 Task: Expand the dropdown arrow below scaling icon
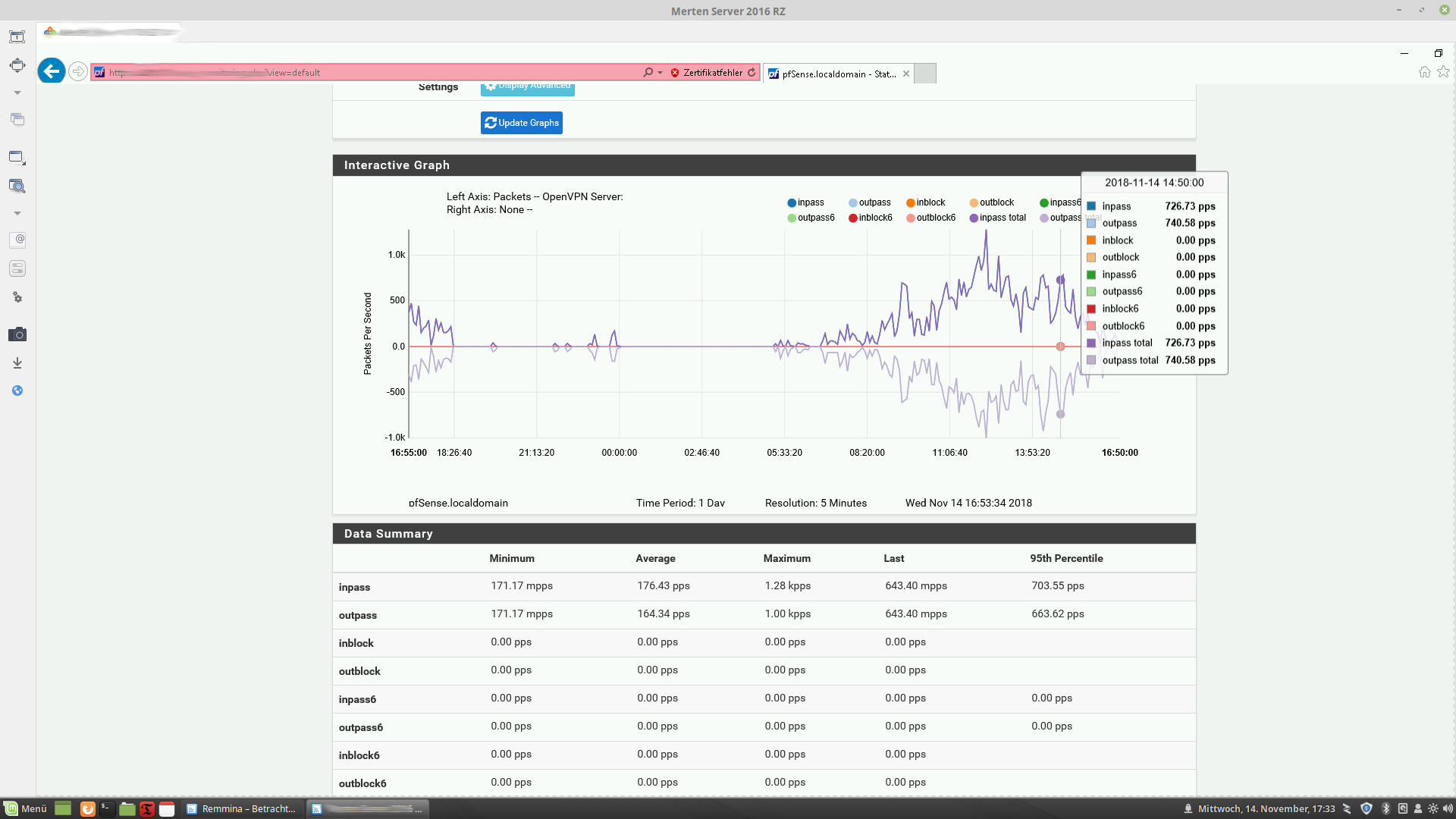pyautogui.click(x=17, y=93)
